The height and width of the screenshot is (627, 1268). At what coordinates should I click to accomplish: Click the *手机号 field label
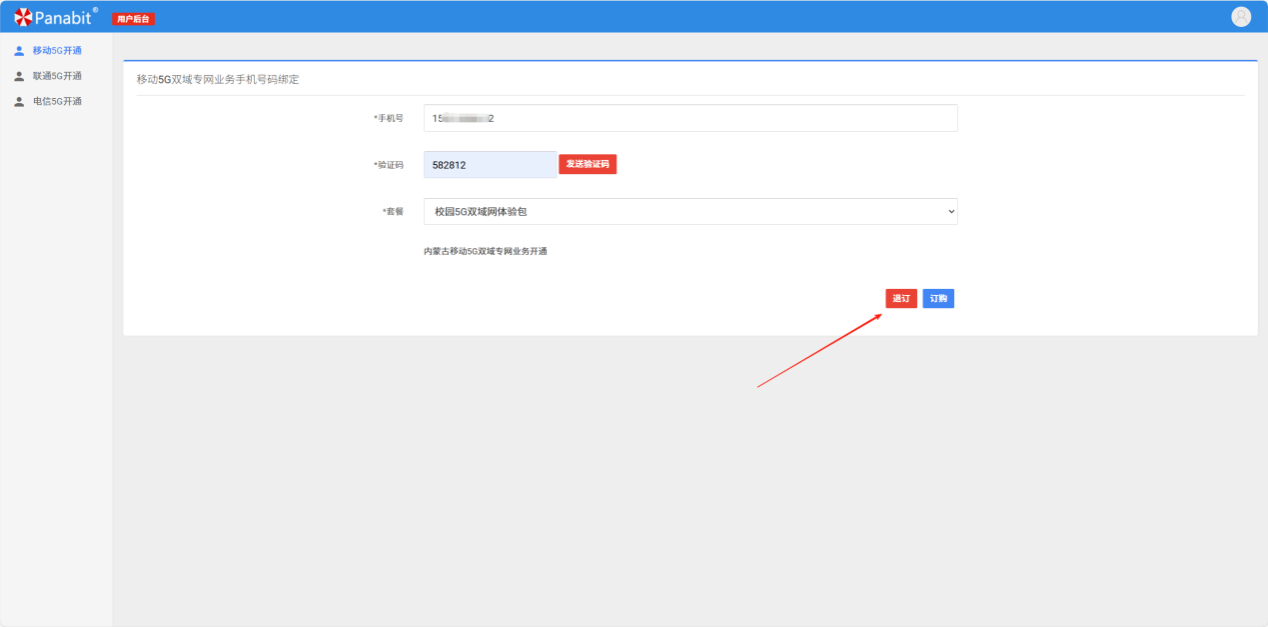[x=388, y=118]
